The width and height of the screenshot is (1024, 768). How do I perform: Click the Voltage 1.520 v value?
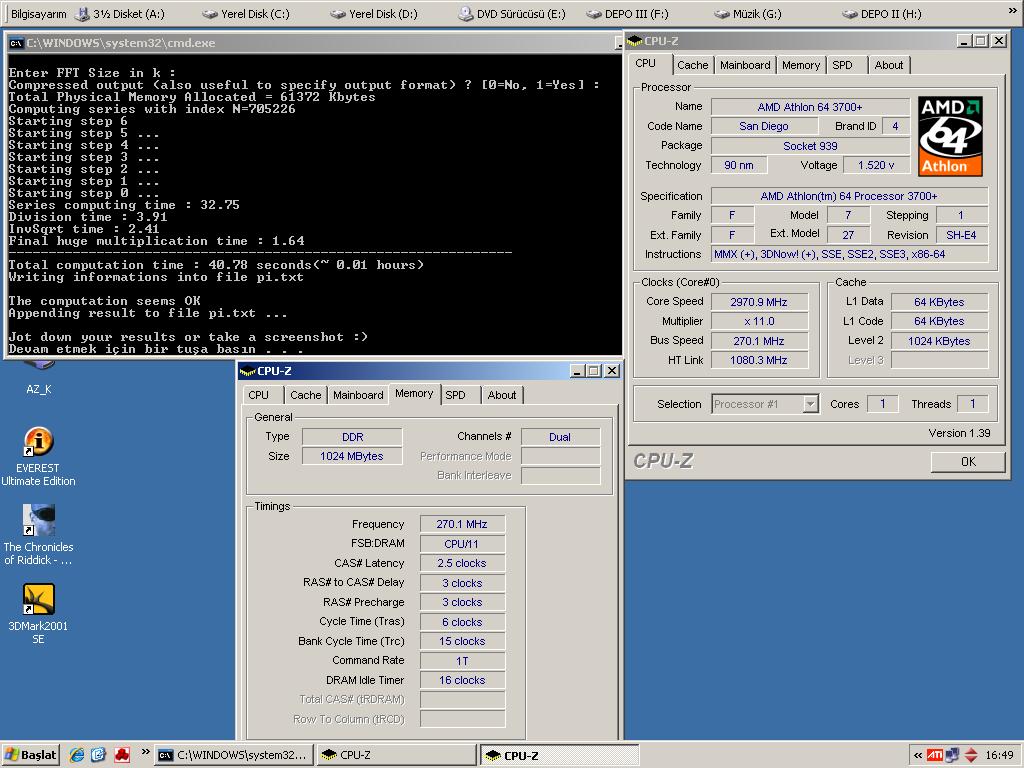876,165
